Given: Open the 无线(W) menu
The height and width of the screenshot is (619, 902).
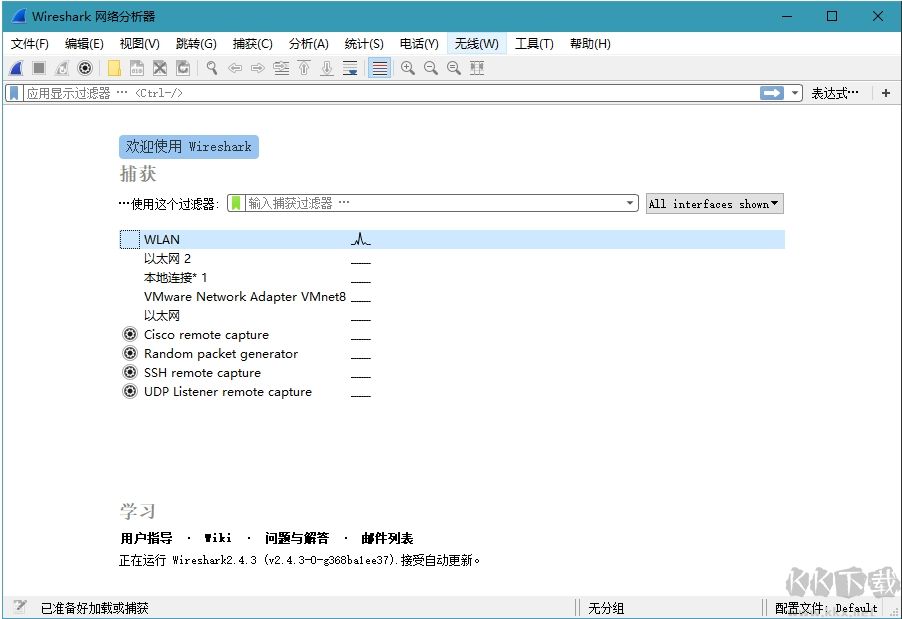Looking at the screenshot, I should [x=475, y=43].
